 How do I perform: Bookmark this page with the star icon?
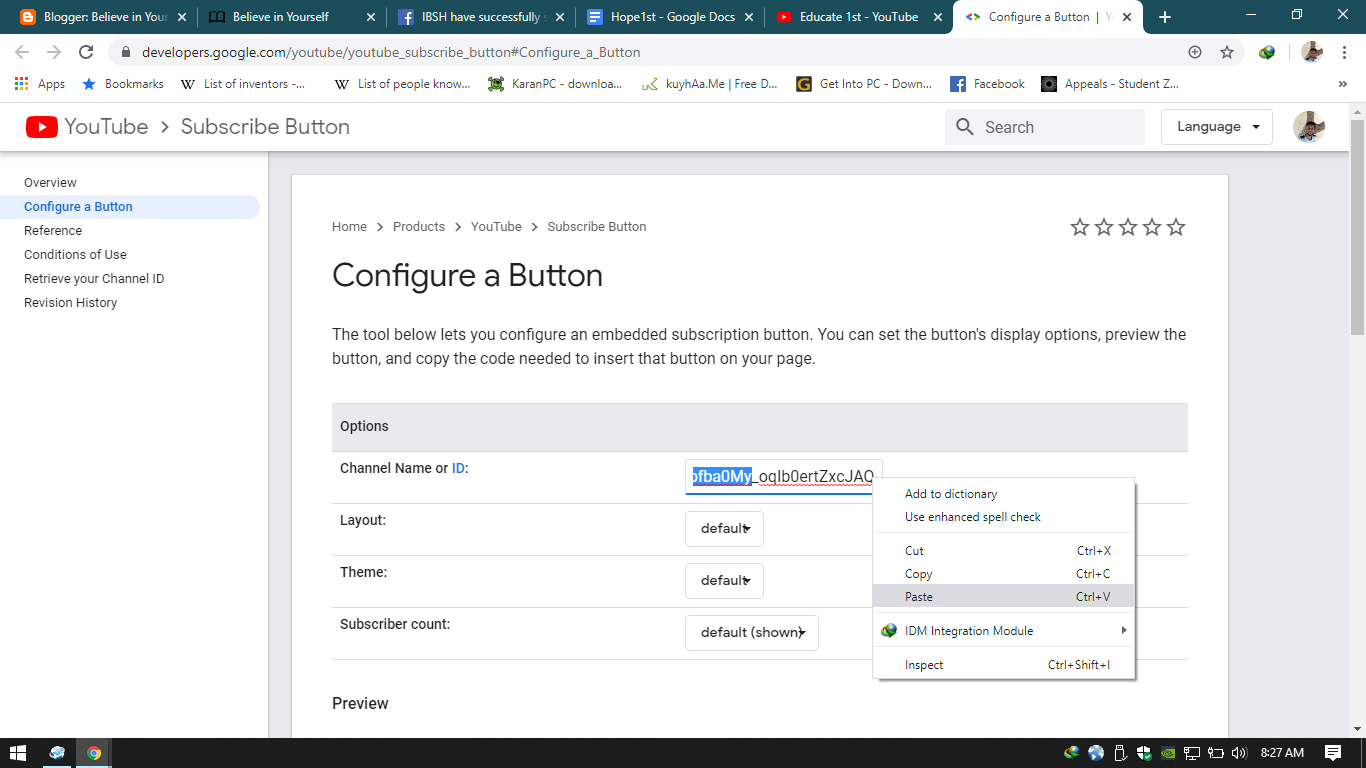pyautogui.click(x=1227, y=52)
